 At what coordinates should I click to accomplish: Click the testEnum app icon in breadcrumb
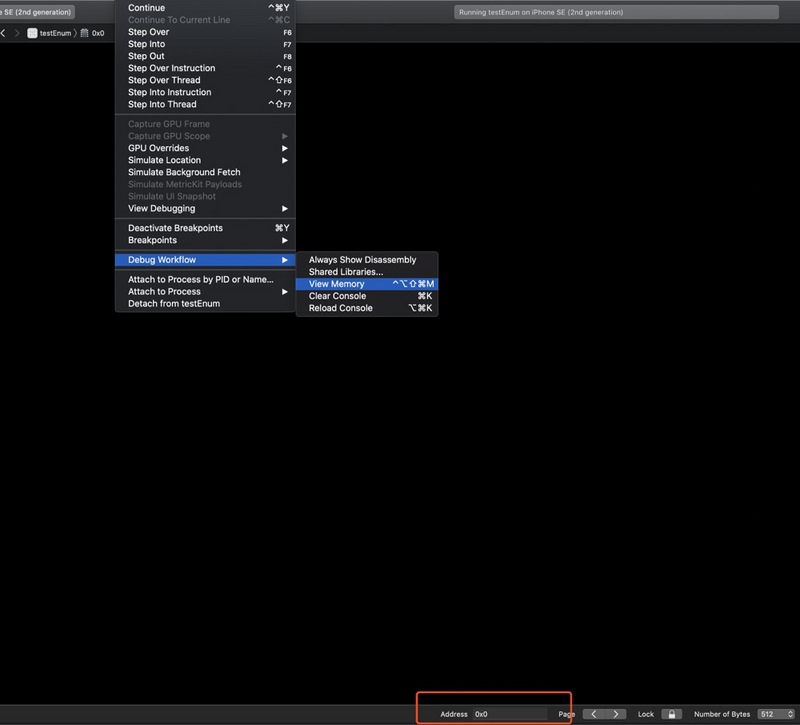tap(33, 32)
